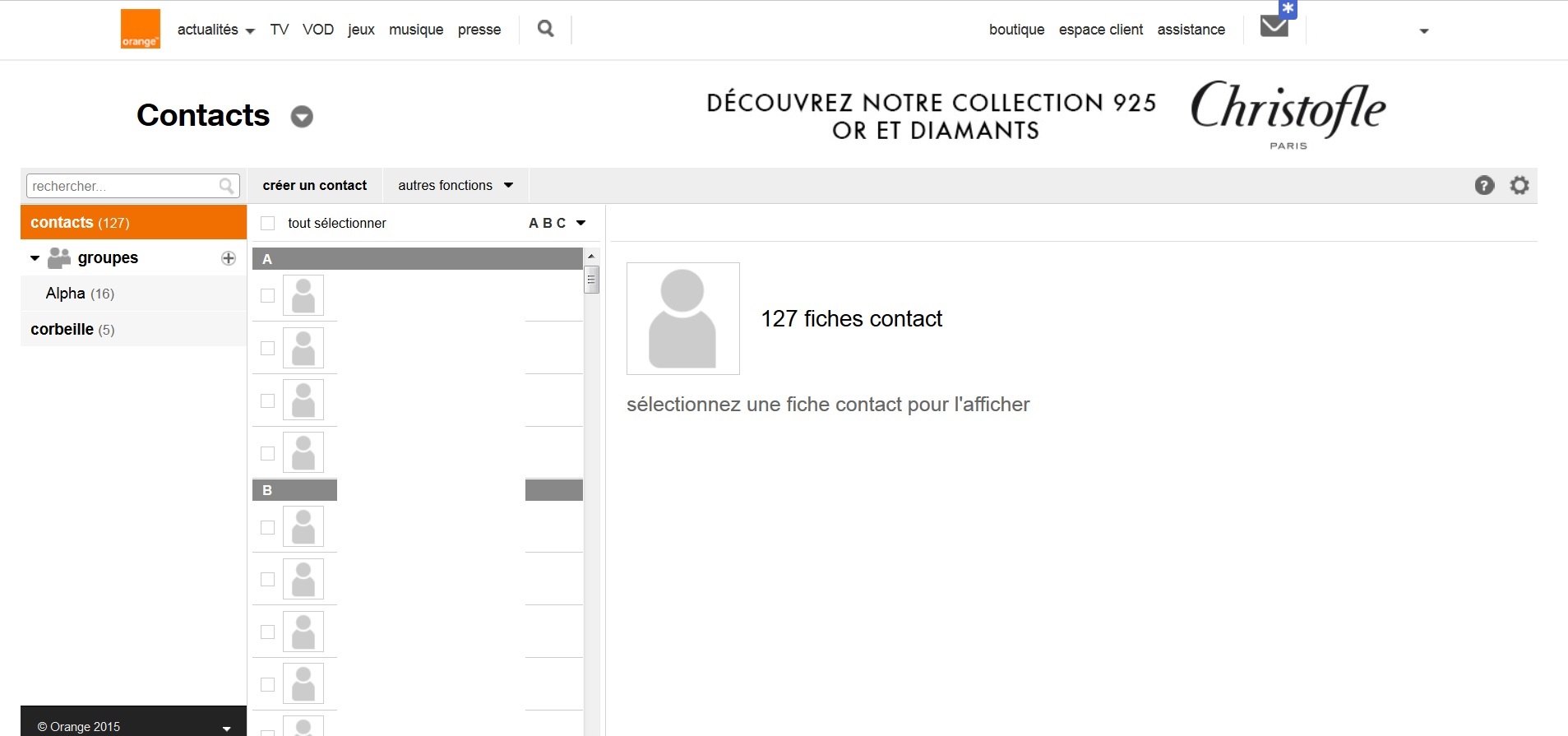Go to TV menu
The image size is (1568, 736).
280,30
